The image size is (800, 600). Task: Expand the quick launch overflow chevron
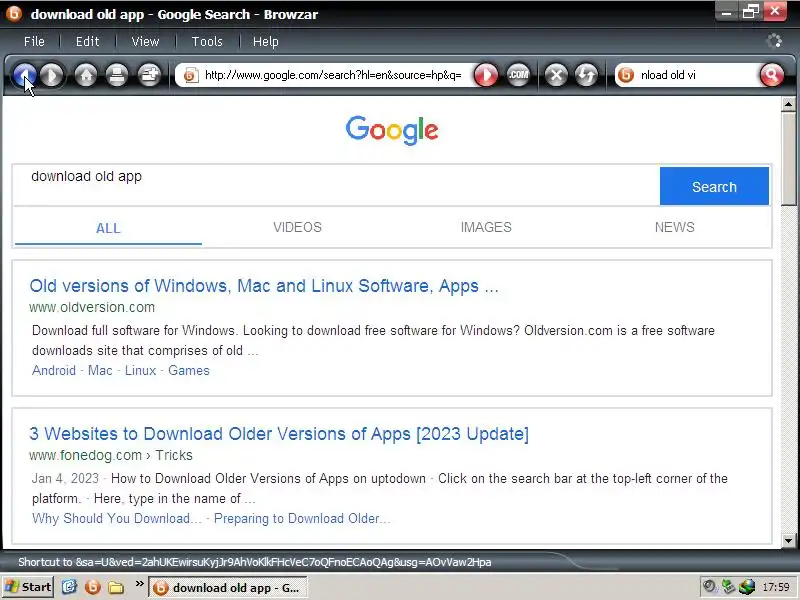pyautogui.click(x=139, y=583)
